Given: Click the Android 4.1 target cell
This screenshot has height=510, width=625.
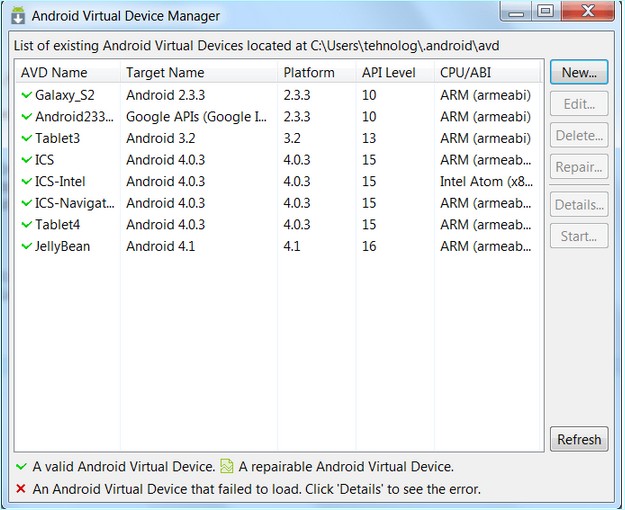Looking at the screenshot, I should point(161,246).
